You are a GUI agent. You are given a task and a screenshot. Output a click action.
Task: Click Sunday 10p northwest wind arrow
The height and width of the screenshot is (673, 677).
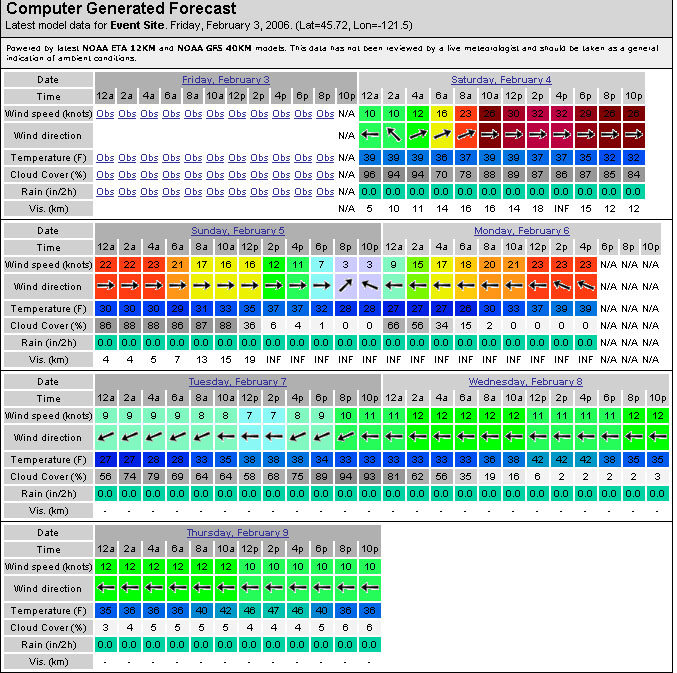[370, 286]
